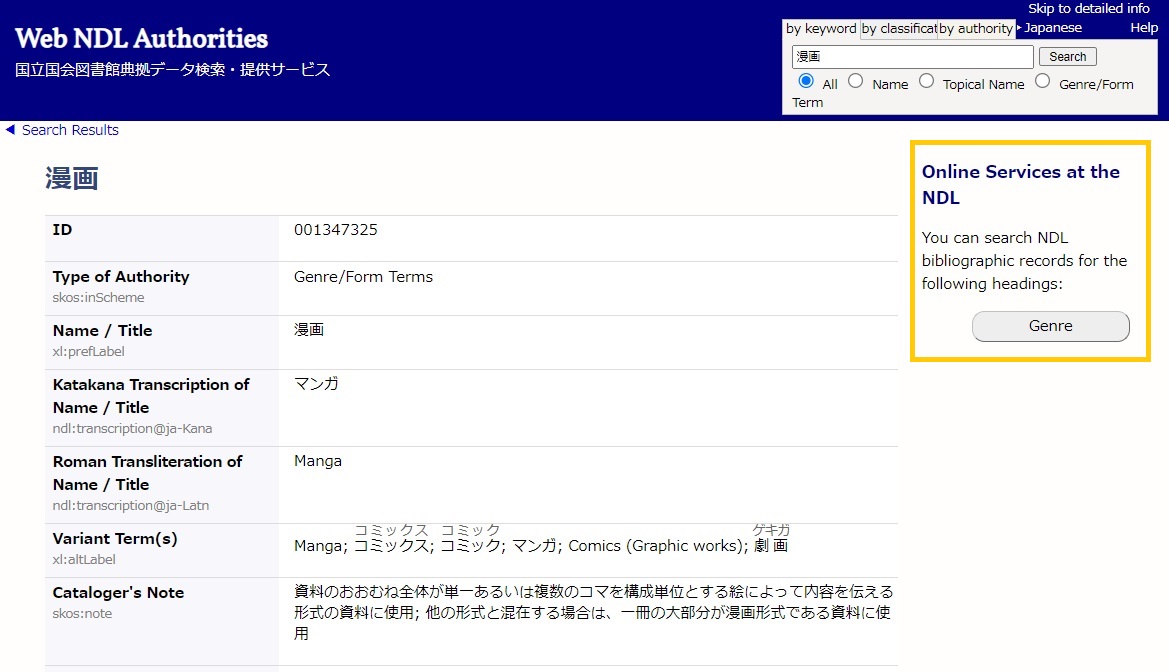Viewport: 1169px width, 672px height.
Task: Click the xl:altLabel property text
Action: [x=84, y=559]
